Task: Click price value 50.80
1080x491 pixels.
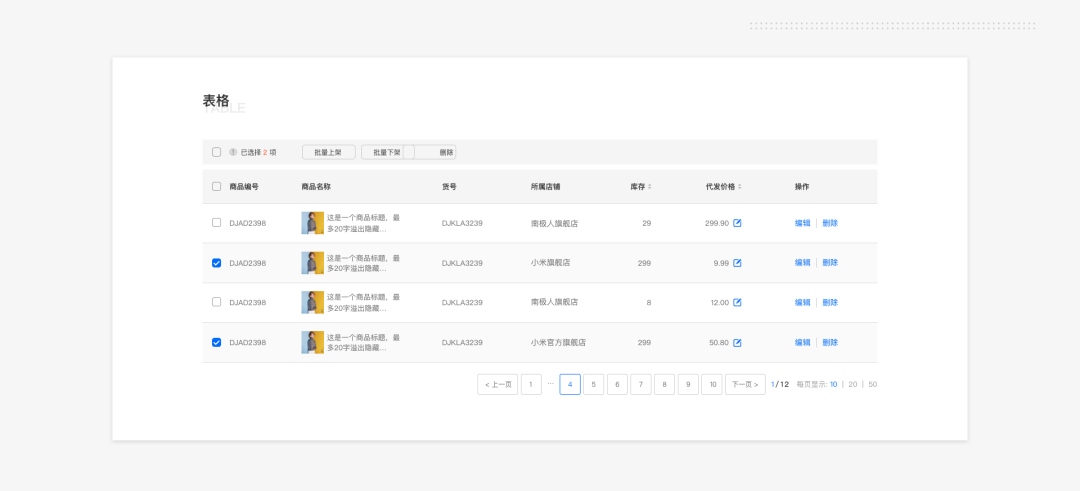Action: click(x=719, y=342)
